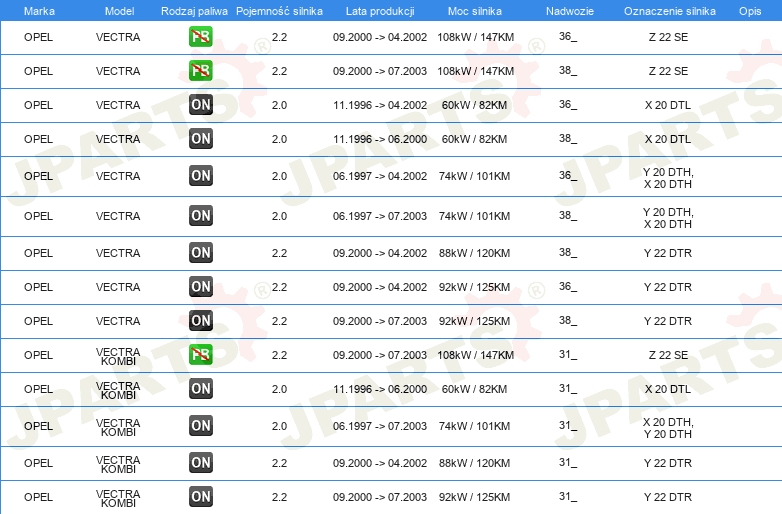This screenshot has height=514, width=782.
Task: Click ON icon in Vectra 36_ 92kW row
Action: [200, 286]
